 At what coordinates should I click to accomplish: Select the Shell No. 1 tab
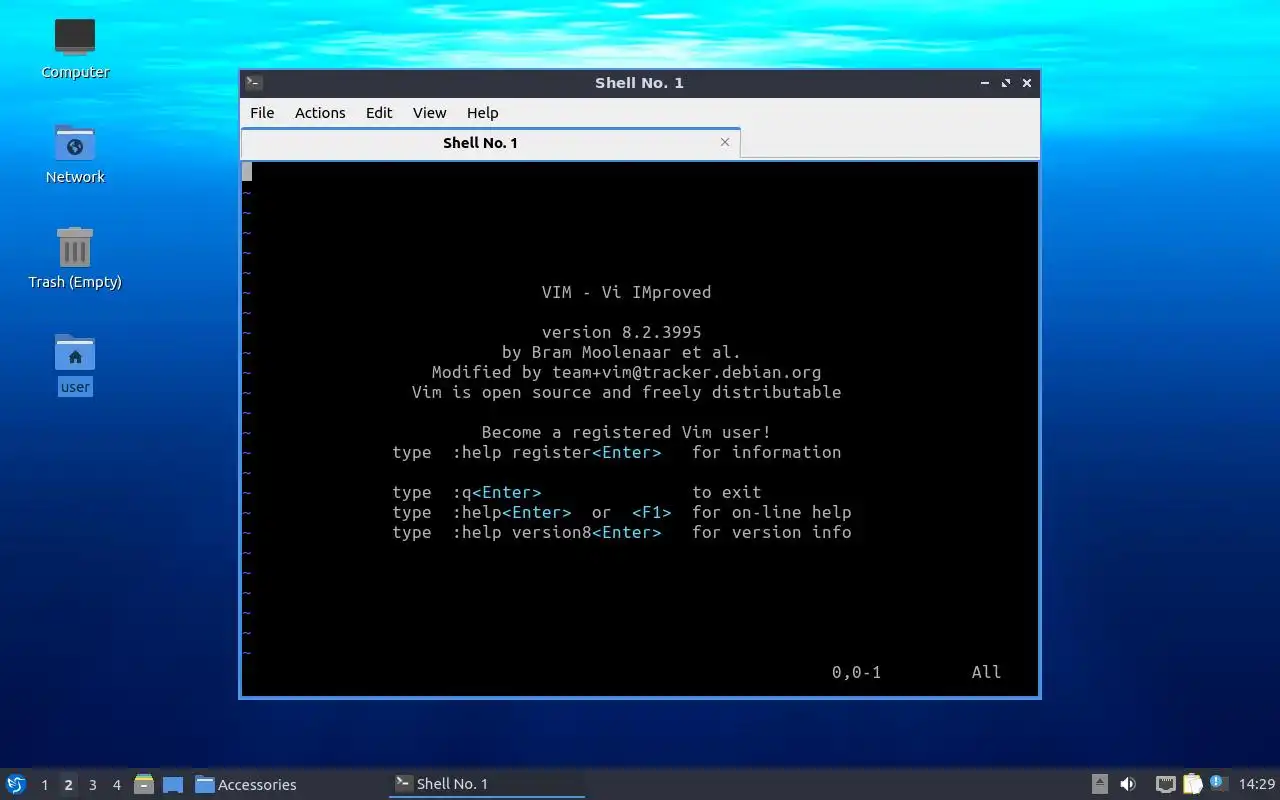(x=480, y=143)
